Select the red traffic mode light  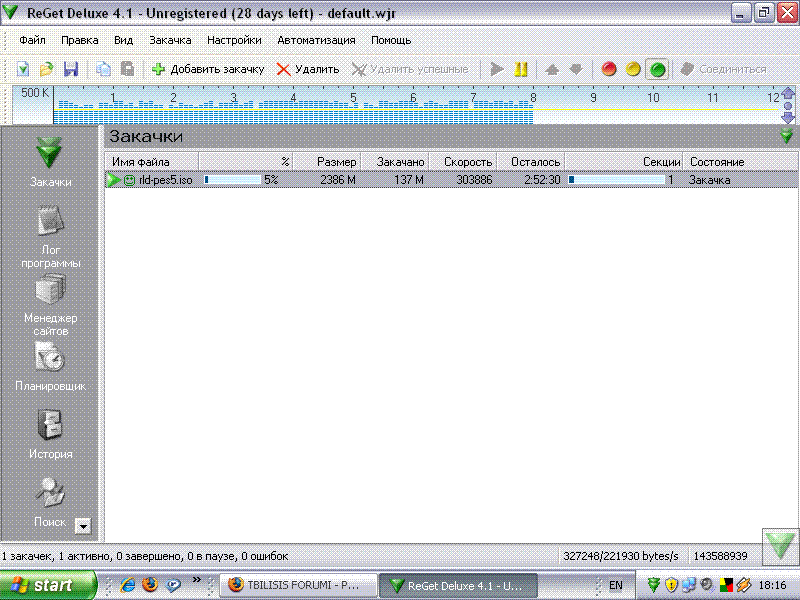point(608,69)
